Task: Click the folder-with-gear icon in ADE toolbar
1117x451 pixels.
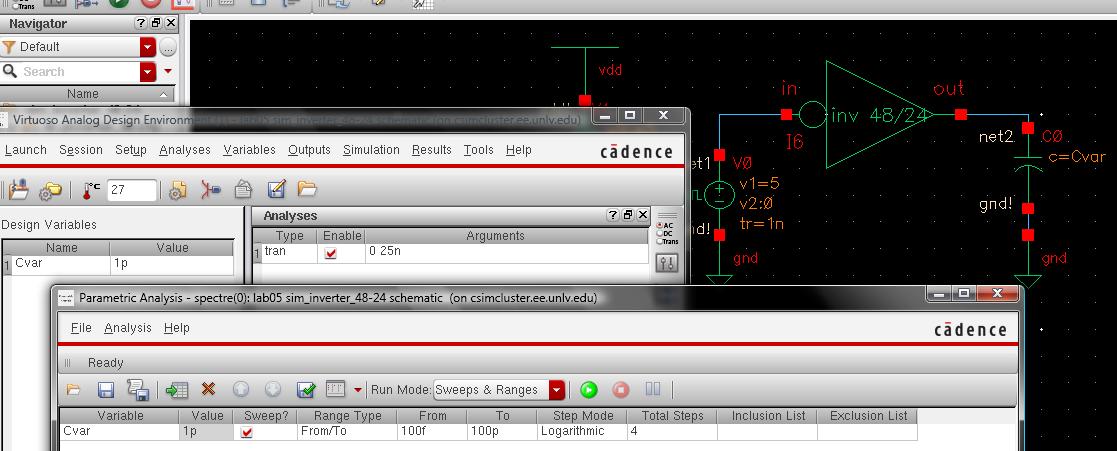Action: point(51,190)
